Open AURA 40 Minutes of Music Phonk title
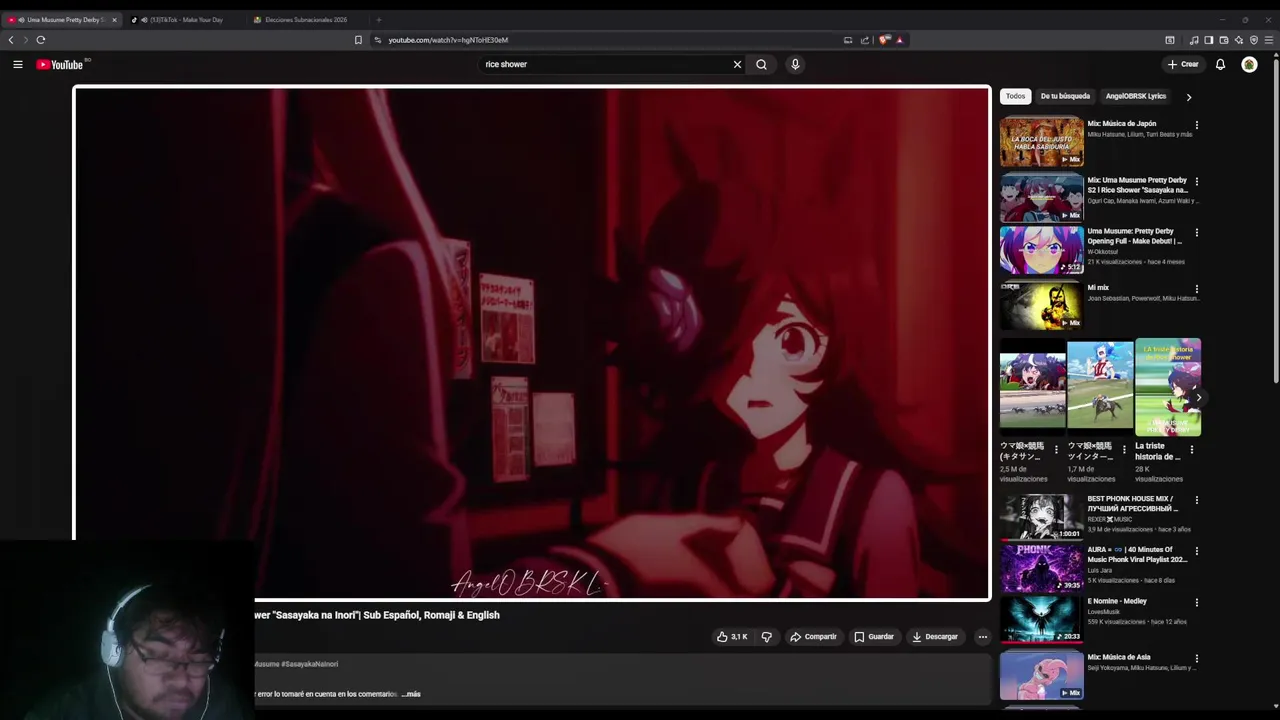 1137,555
